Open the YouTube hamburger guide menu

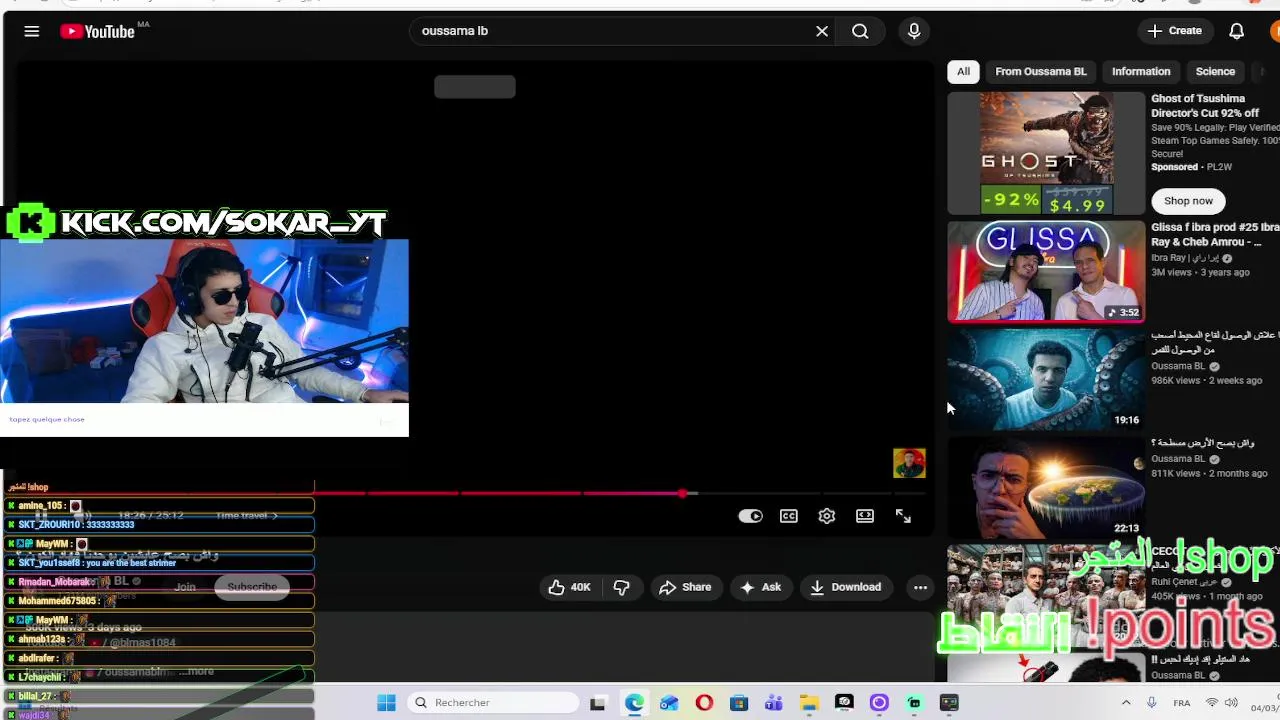32,31
